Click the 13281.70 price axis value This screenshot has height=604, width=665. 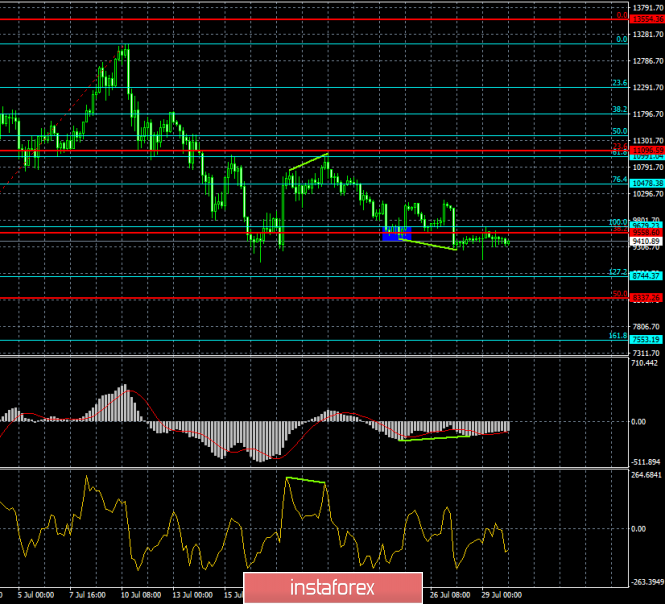(648, 34)
